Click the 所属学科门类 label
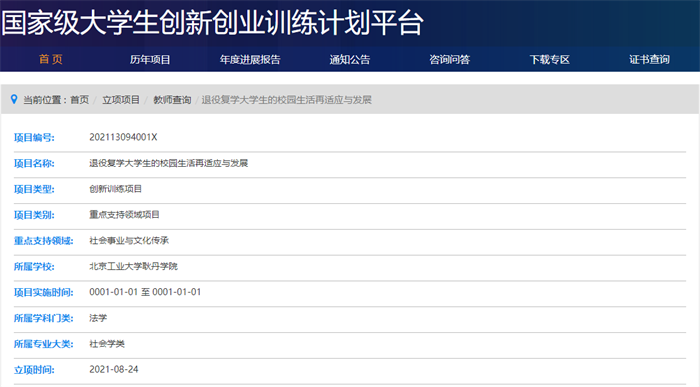700x387 pixels. (x=43, y=318)
